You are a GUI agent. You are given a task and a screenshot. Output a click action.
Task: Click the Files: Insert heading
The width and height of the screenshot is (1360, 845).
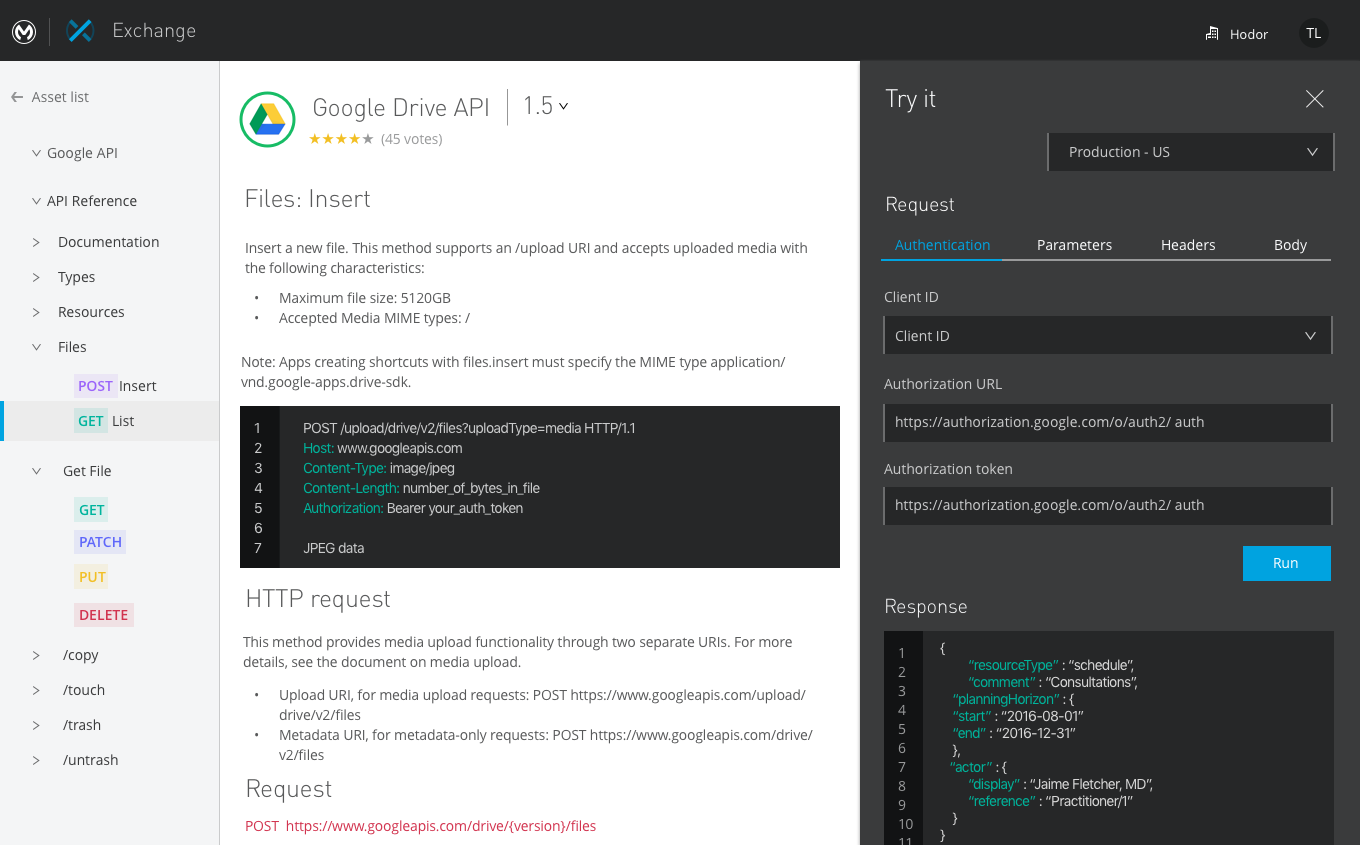[308, 199]
